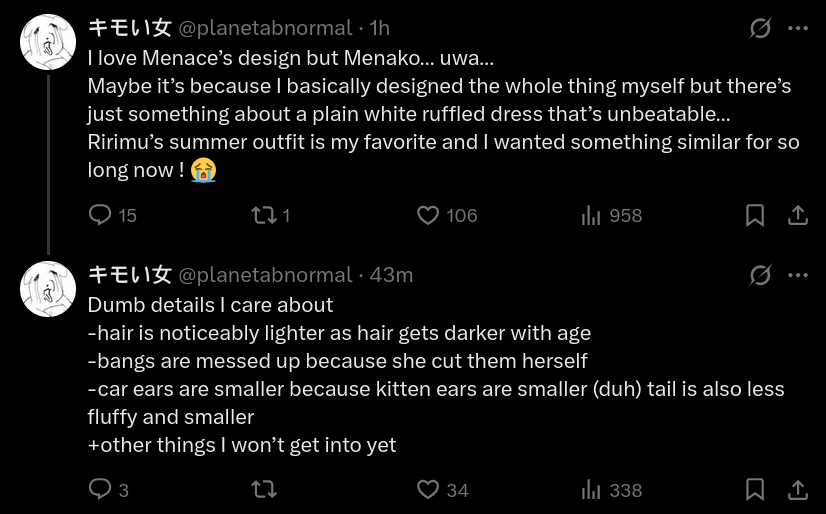
Task: Open @planetabnormal handle in first tweet
Action: tap(265, 28)
